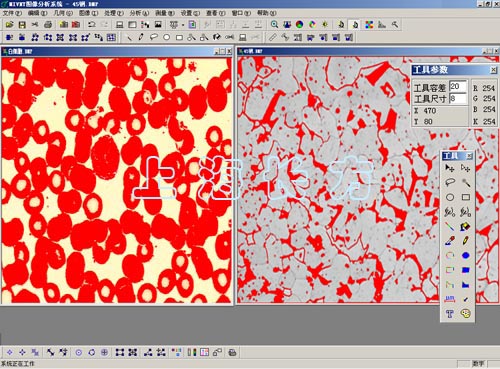Open the 分析 (Analysis) menu
The image size is (500, 369).
(x=139, y=13)
